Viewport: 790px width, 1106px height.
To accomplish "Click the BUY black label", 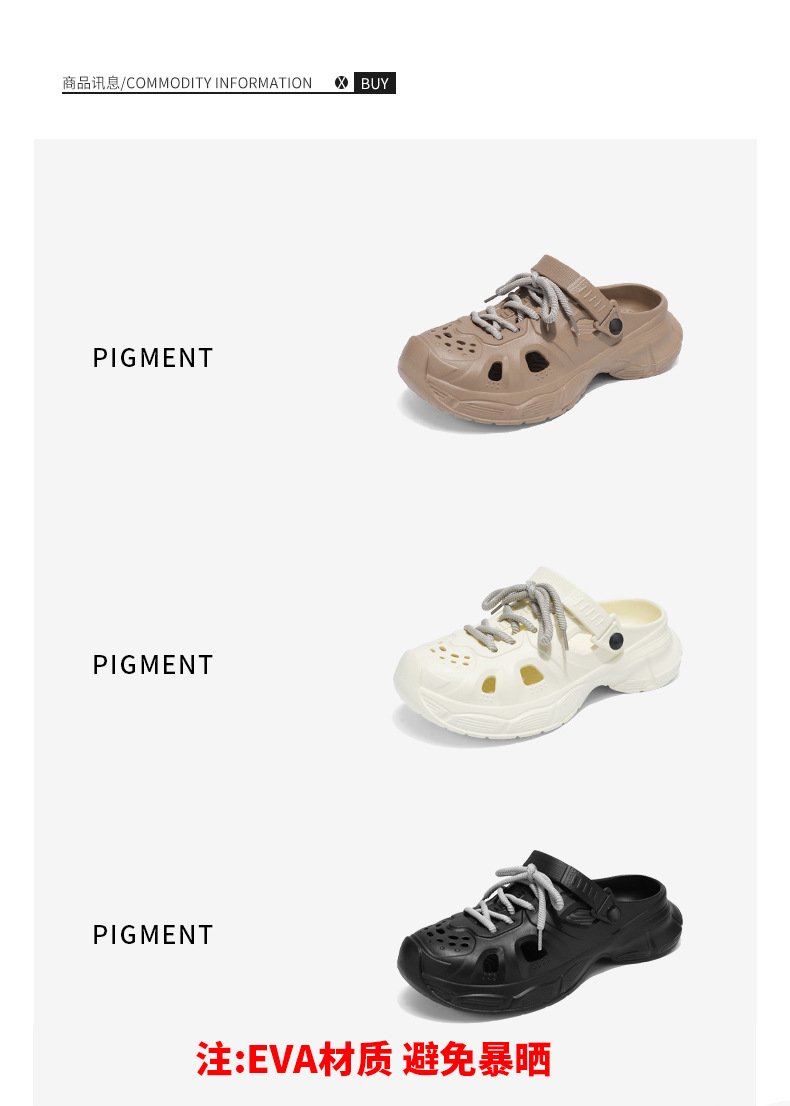I will coord(374,83).
